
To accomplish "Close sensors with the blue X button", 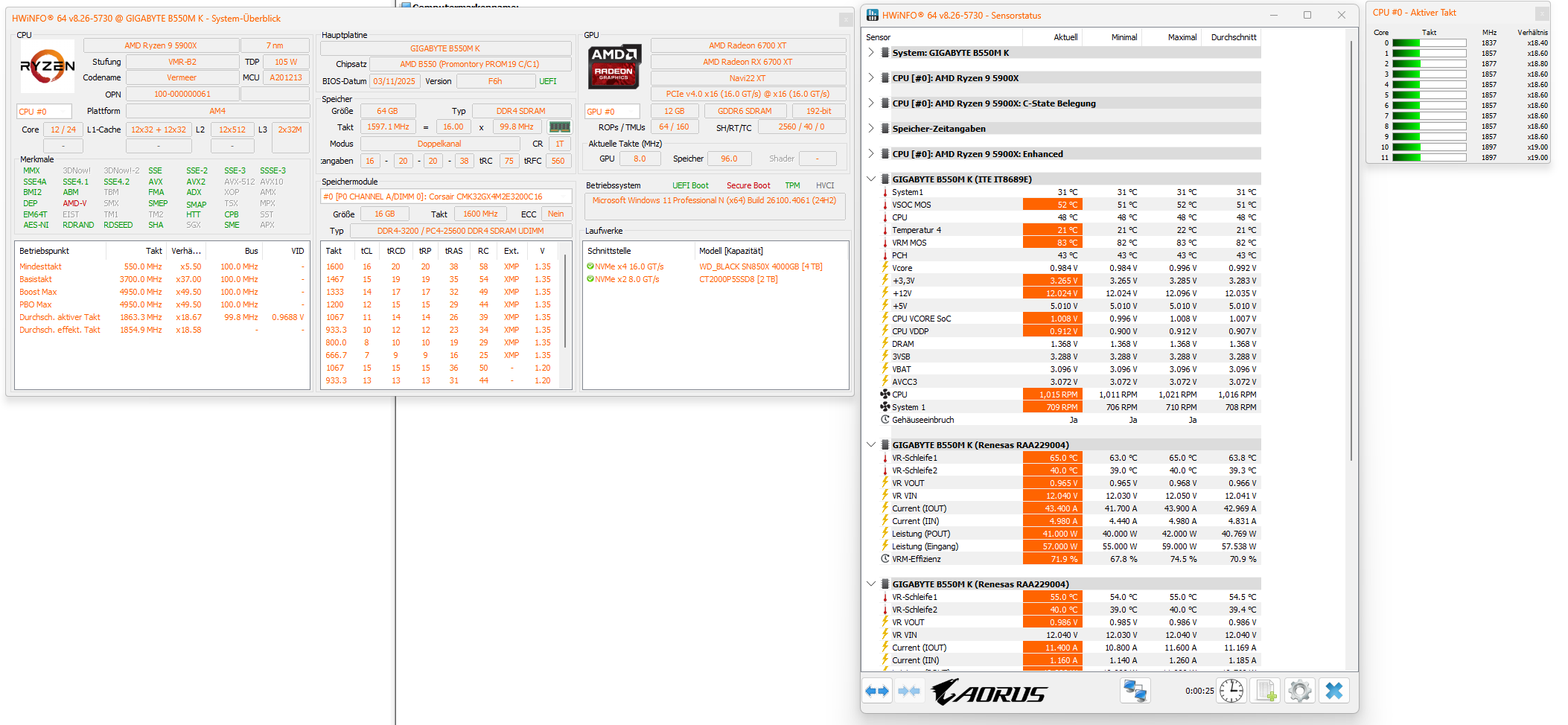I will [x=1334, y=692].
